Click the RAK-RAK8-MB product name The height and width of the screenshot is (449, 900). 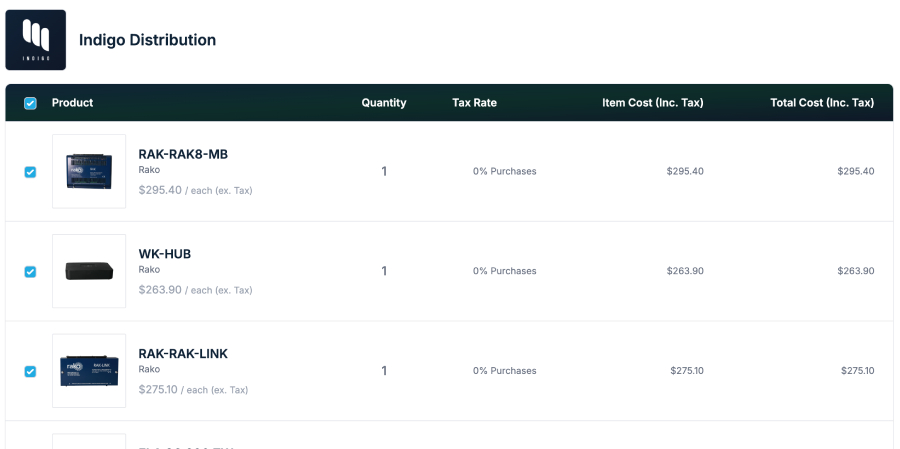[183, 154]
